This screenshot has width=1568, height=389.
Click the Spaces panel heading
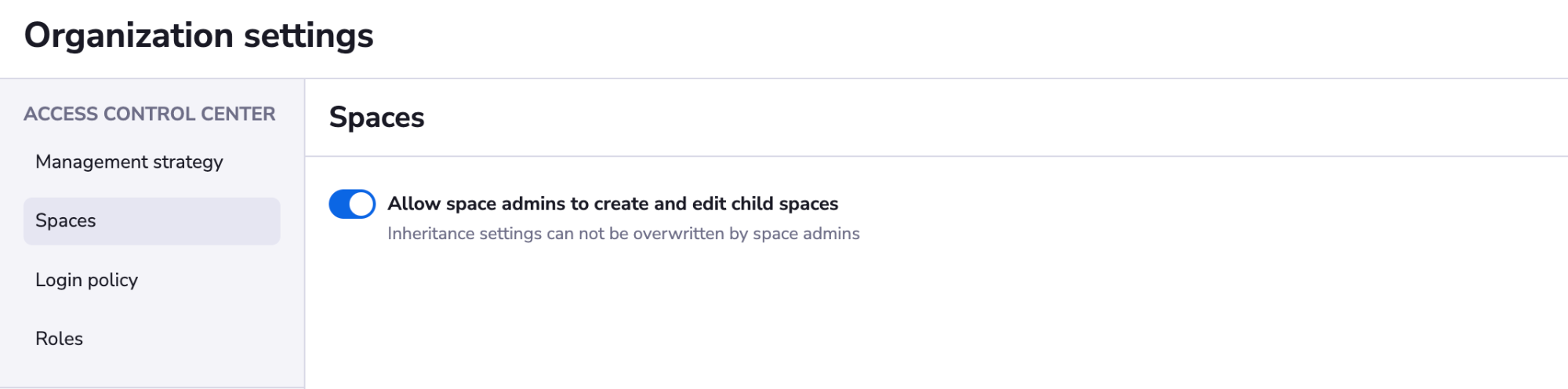click(x=377, y=118)
